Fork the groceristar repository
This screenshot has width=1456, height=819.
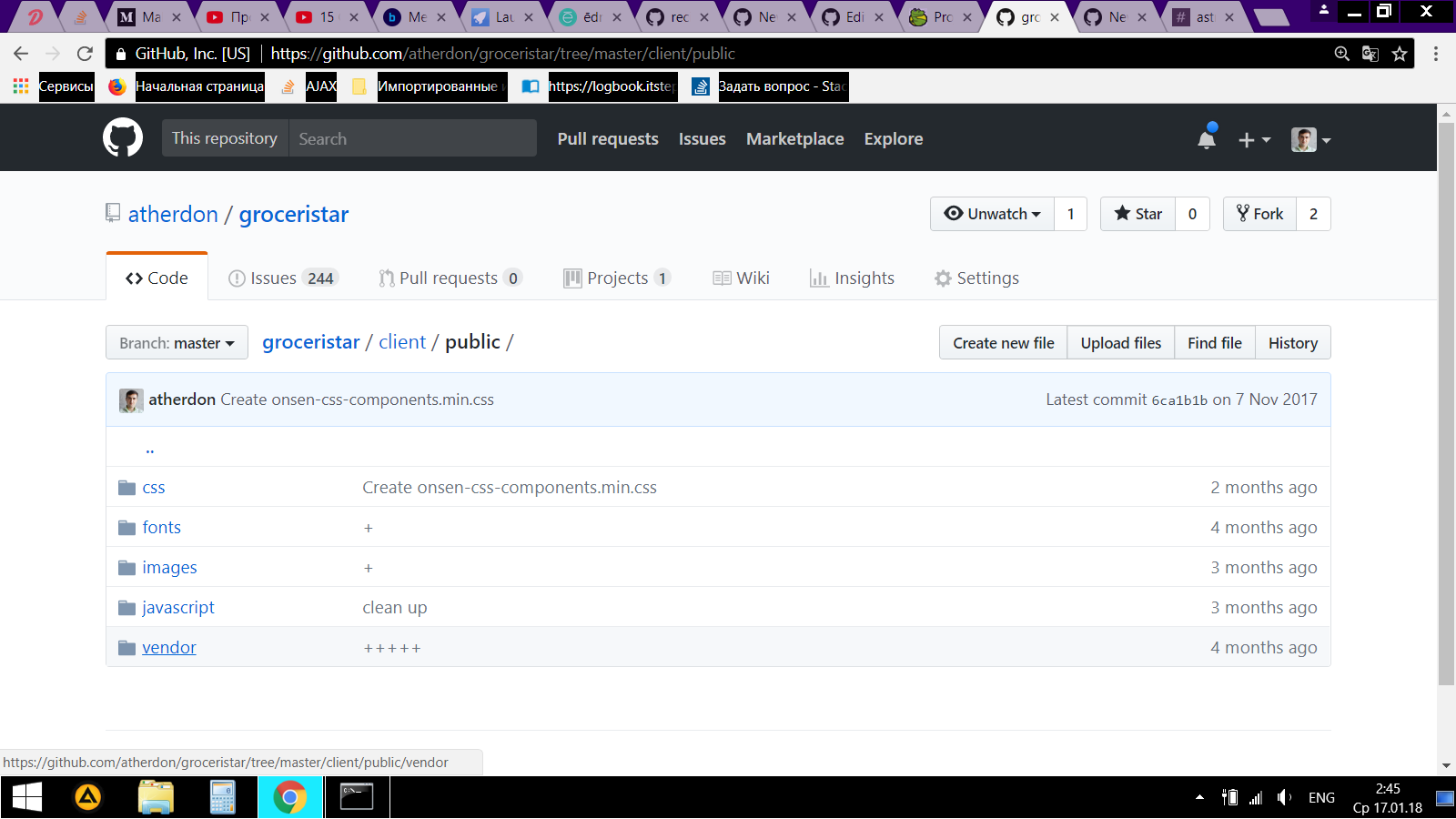pyautogui.click(x=1259, y=214)
